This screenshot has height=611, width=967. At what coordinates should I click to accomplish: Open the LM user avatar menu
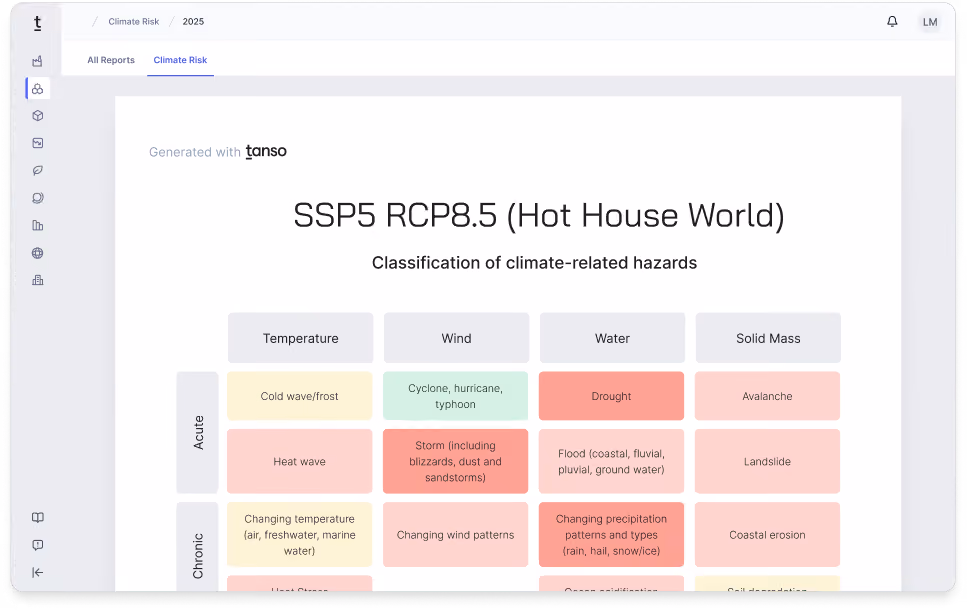[x=929, y=22]
